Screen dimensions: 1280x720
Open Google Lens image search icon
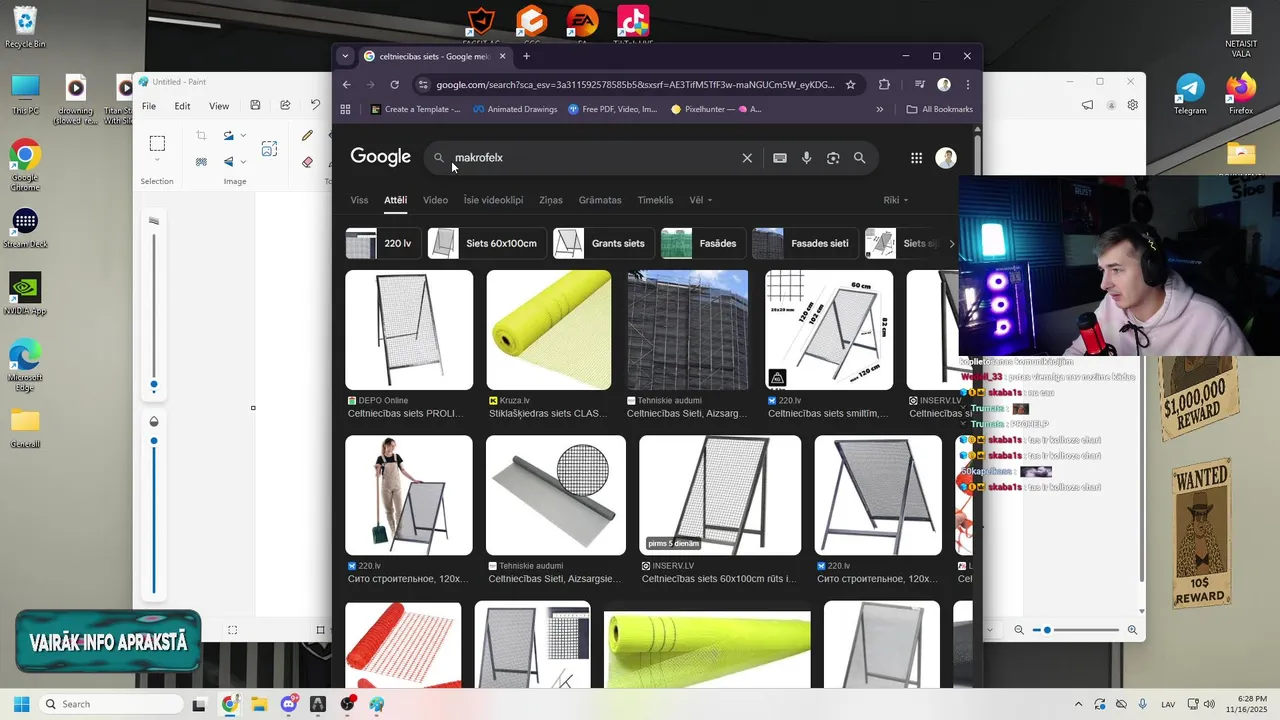833,158
